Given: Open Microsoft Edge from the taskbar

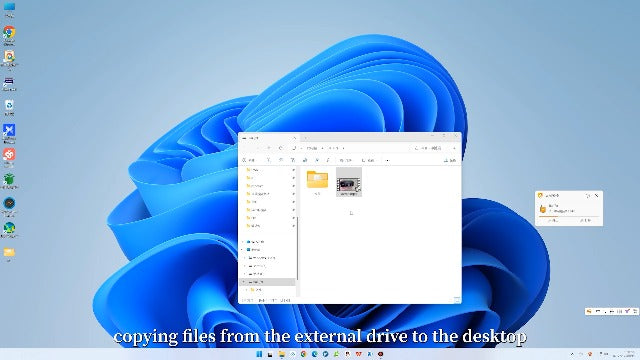Looking at the screenshot, I should click(315, 354).
